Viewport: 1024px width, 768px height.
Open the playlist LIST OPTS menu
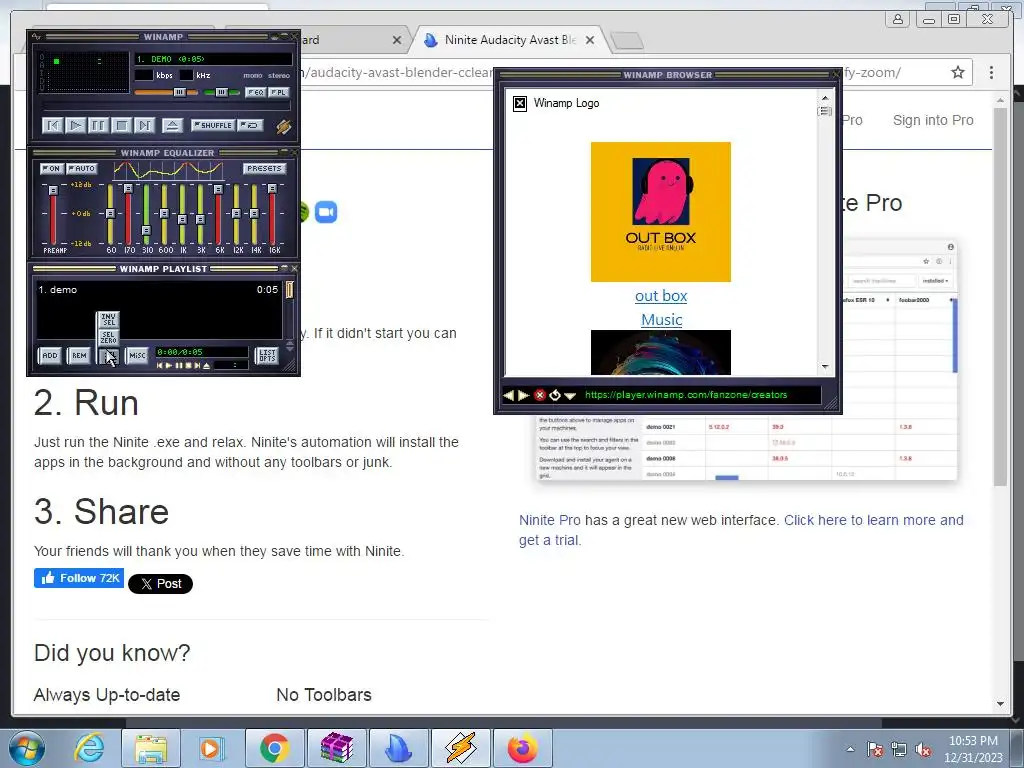pyautogui.click(x=267, y=355)
